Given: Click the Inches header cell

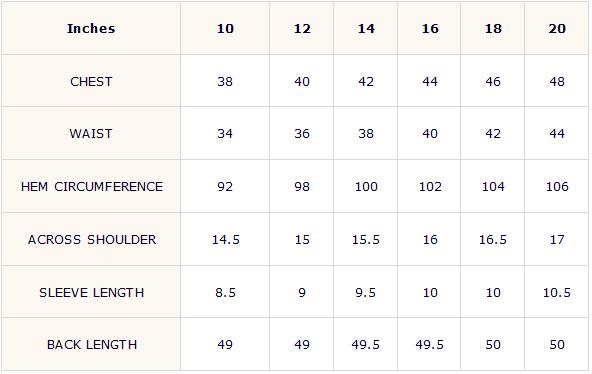Looking at the screenshot, I should pyautogui.click(x=91, y=29).
